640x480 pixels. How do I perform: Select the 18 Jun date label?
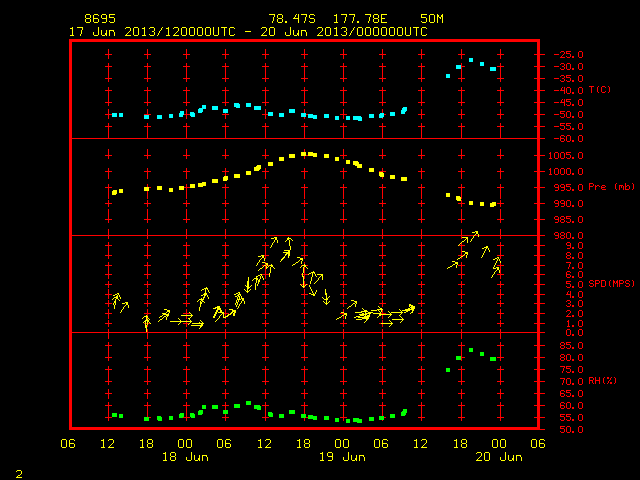click(x=185, y=457)
